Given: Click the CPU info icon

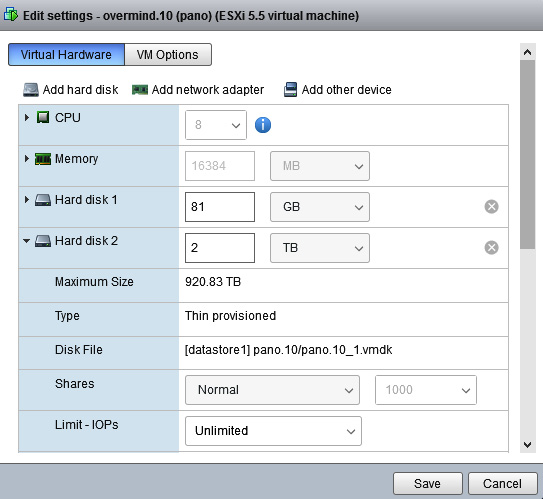Looking at the screenshot, I should click(x=263, y=125).
